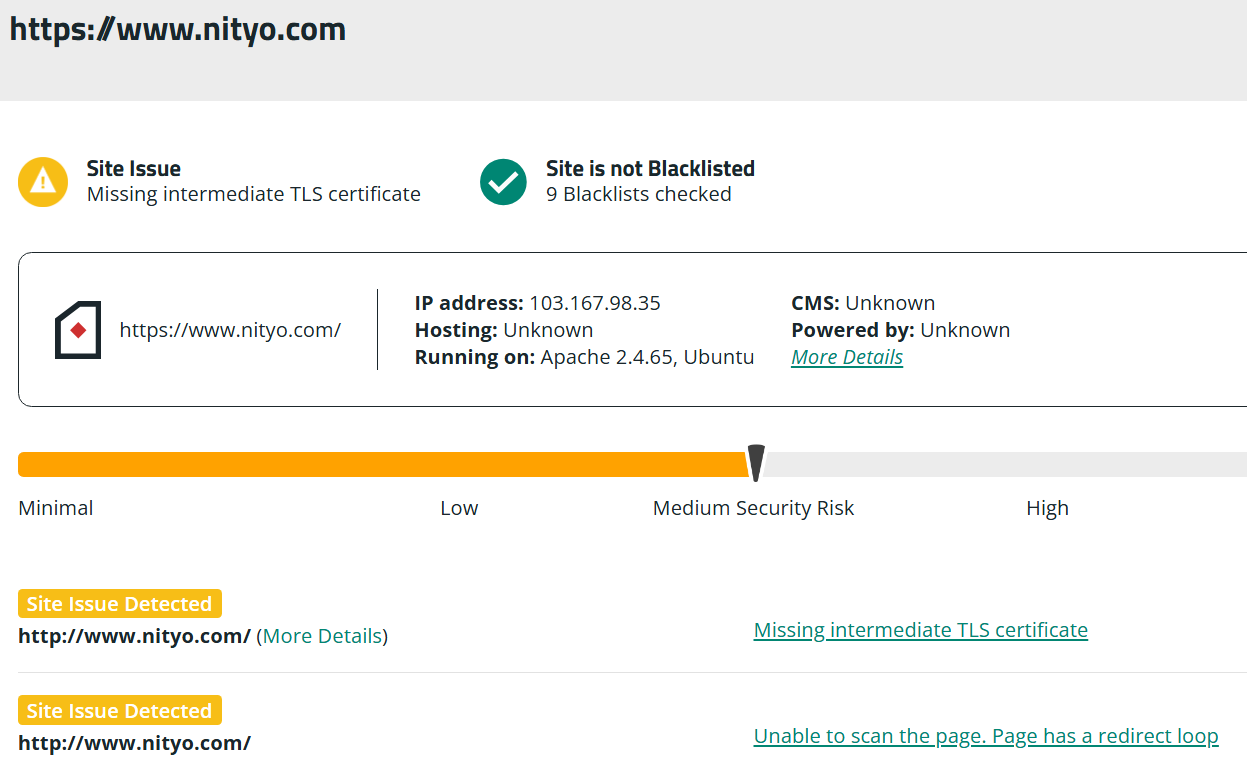1247x768 pixels.
Task: Click the Medium Security Risk label
Action: click(753, 508)
